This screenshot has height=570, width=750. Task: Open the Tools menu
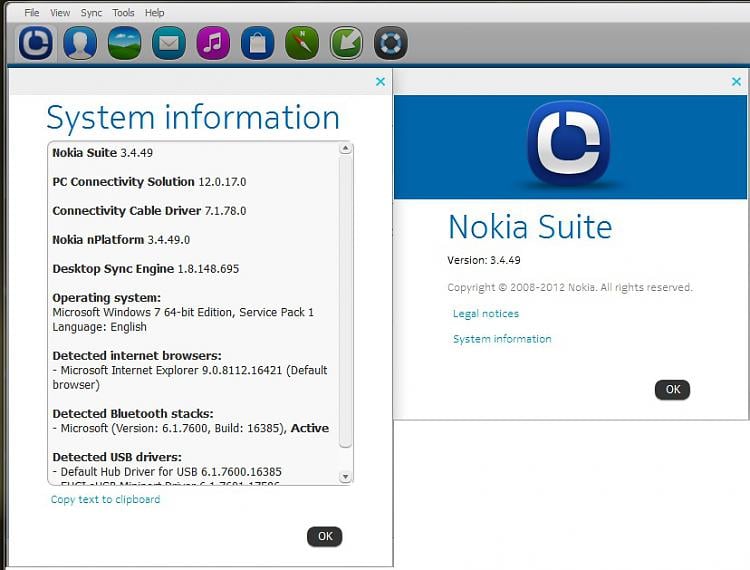click(123, 12)
